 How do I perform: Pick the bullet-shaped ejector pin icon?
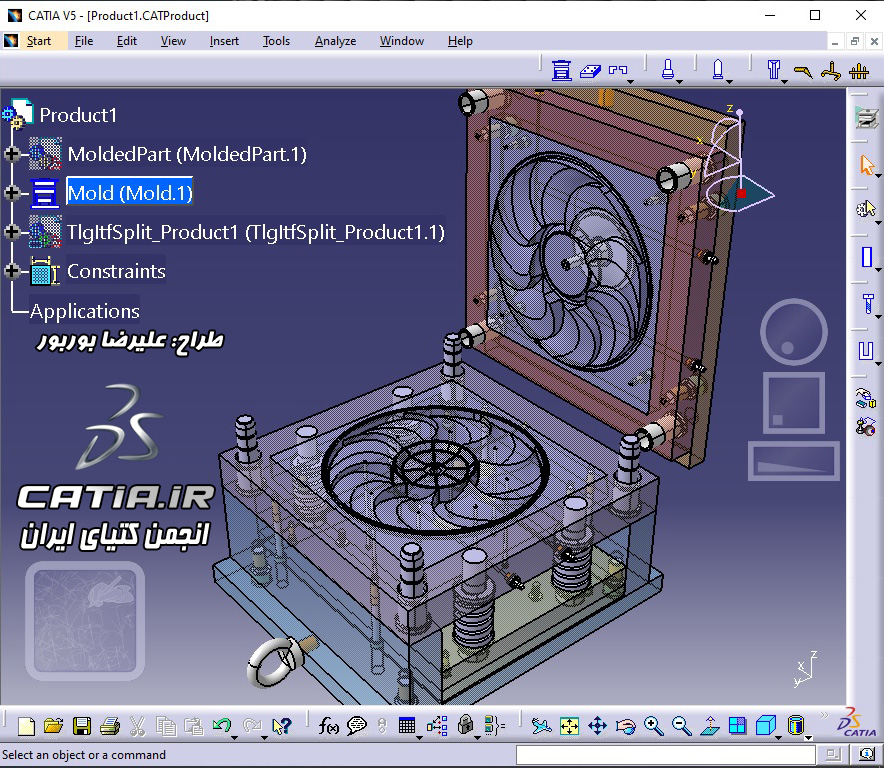718,69
